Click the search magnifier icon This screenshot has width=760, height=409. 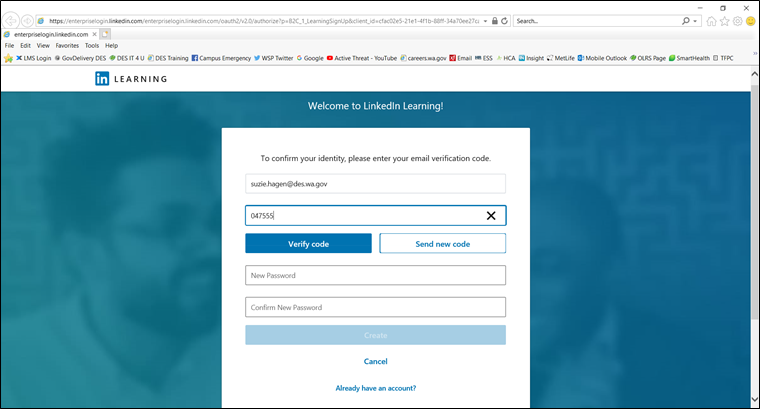pos(685,21)
